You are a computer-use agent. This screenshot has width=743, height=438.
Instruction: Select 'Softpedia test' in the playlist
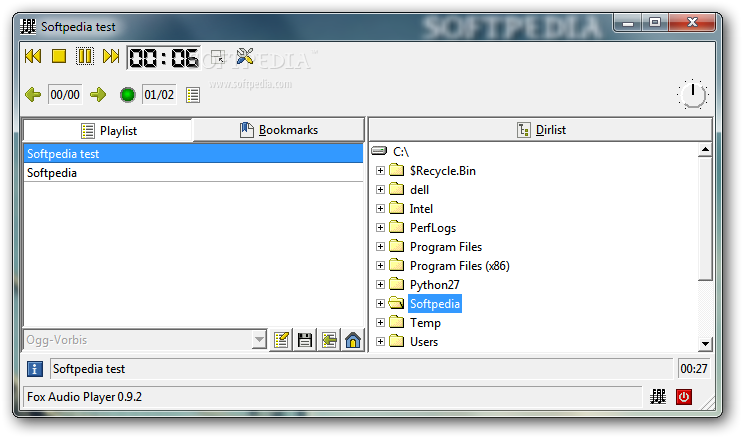click(193, 154)
